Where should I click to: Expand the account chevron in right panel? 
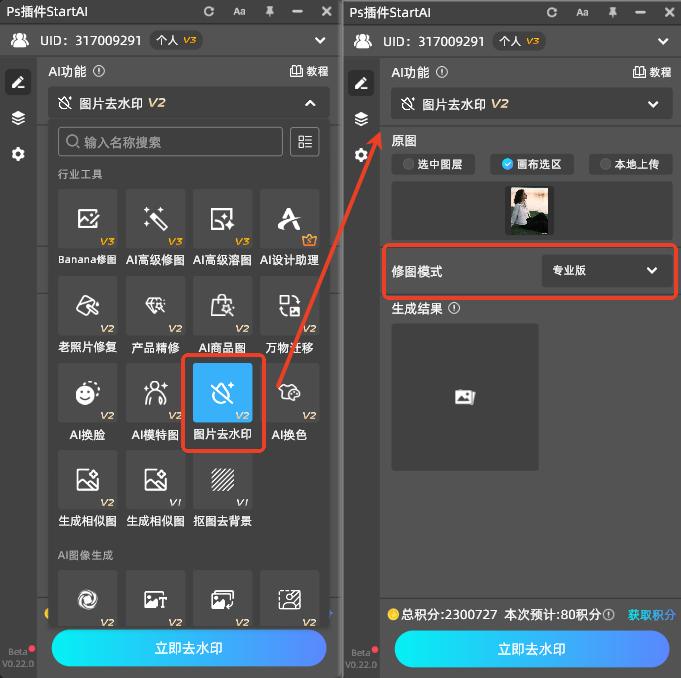663,41
